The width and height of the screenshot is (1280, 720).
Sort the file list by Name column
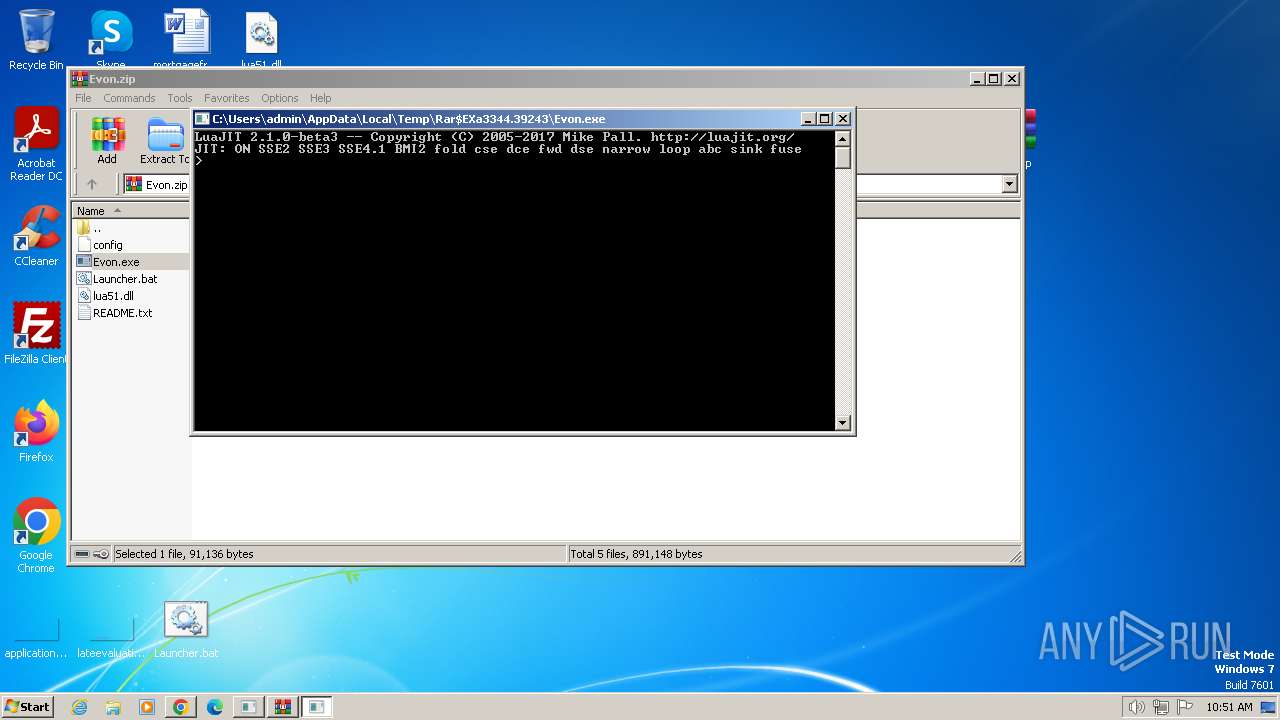131,211
